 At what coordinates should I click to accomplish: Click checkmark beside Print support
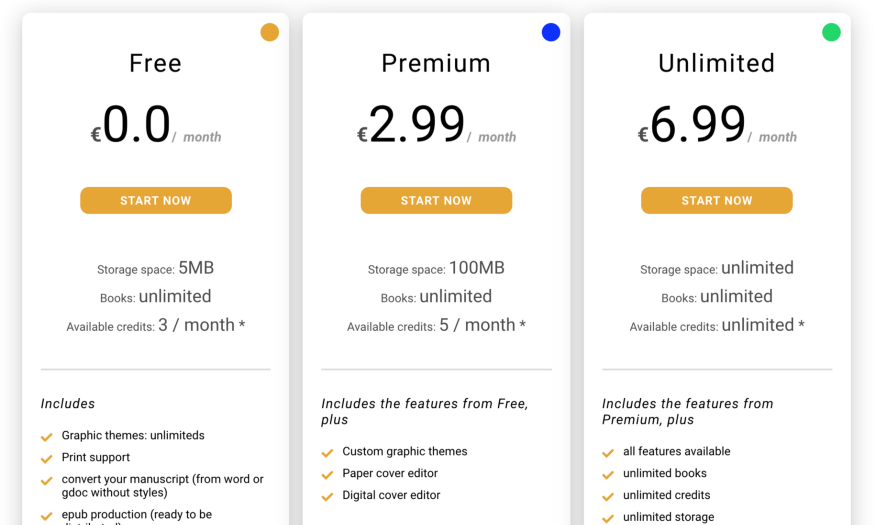[47, 459]
